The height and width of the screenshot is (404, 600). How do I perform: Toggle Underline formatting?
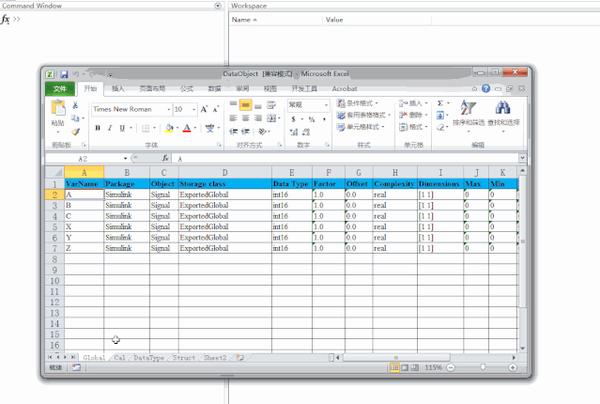pyautogui.click(x=122, y=128)
